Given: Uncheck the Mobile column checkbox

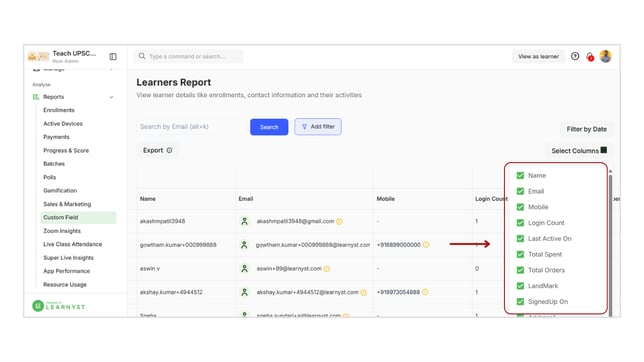Looking at the screenshot, I should (x=520, y=207).
